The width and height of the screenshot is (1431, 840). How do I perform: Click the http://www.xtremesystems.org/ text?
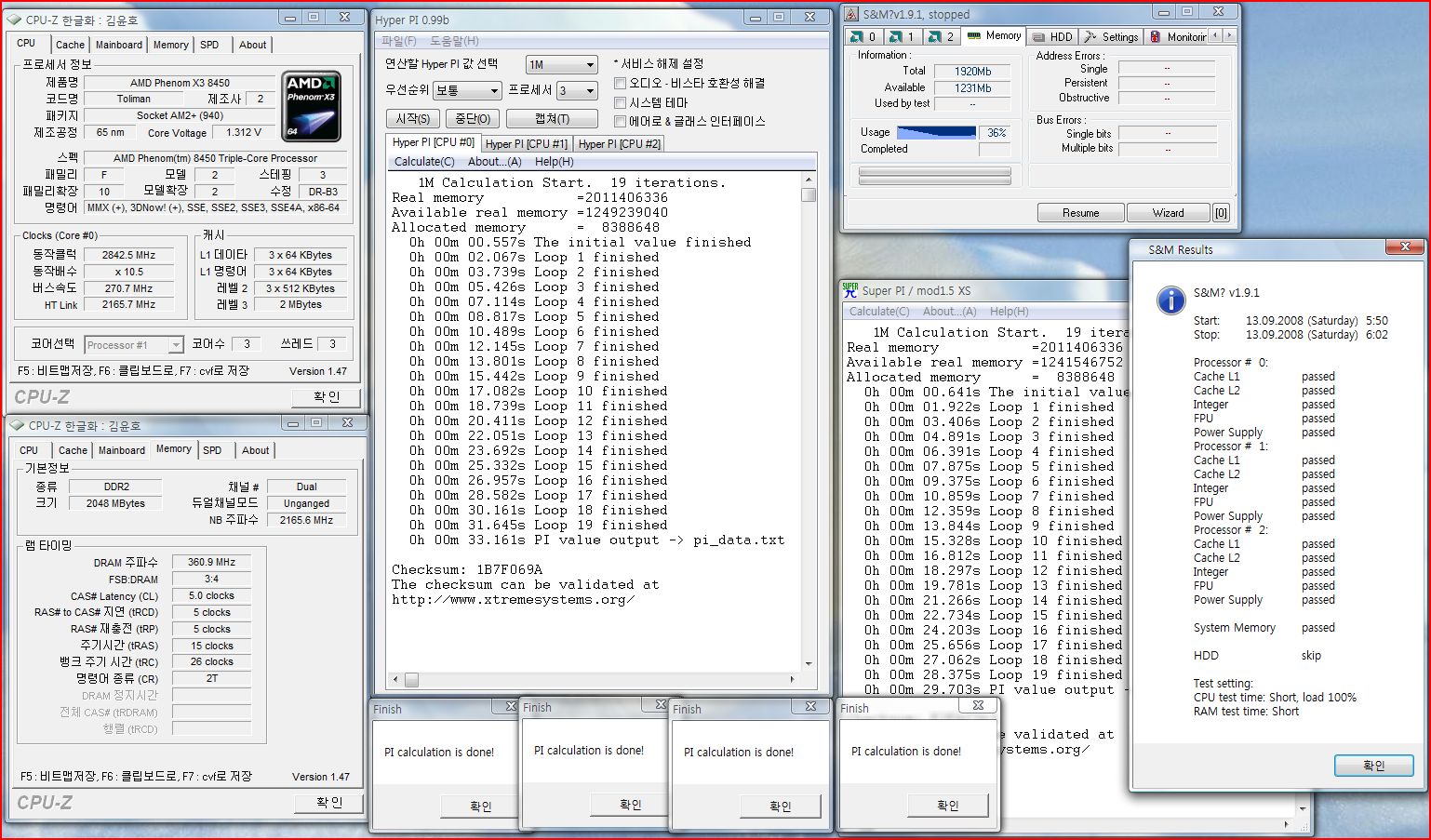pyautogui.click(x=513, y=599)
